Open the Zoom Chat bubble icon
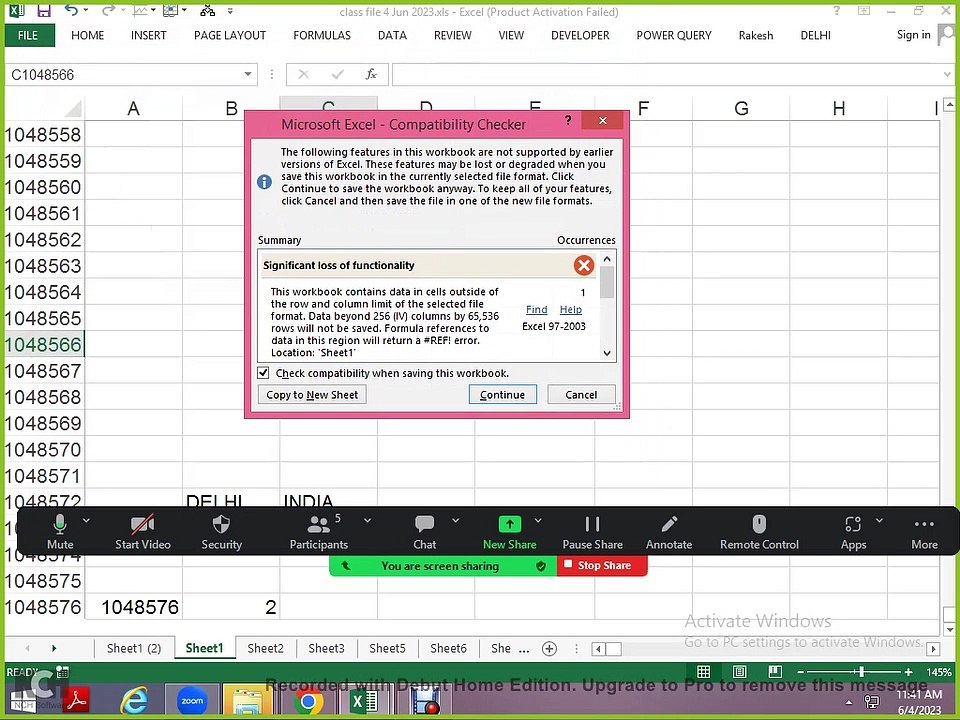The image size is (960, 720). coord(424,524)
